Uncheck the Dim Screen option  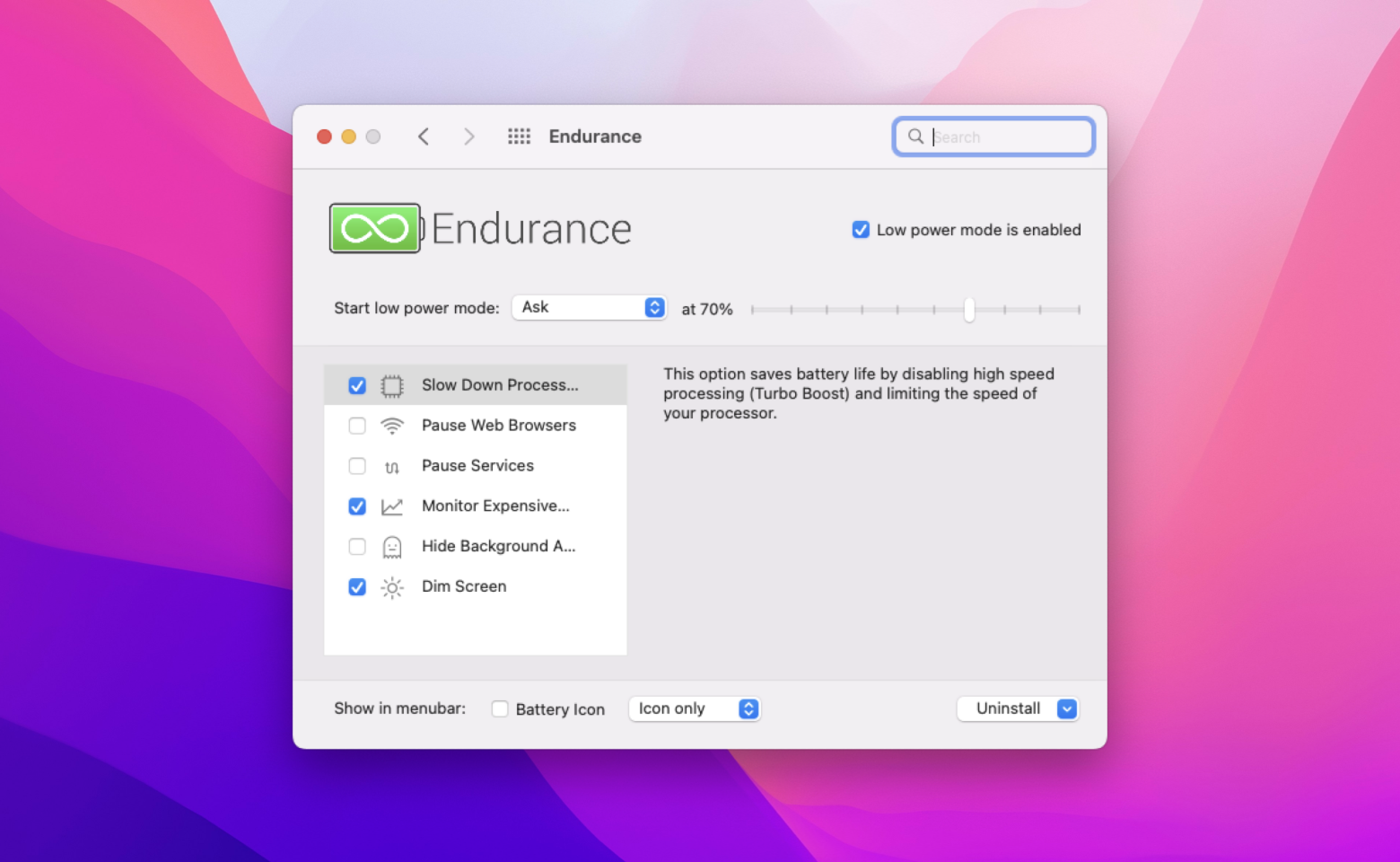click(x=357, y=587)
